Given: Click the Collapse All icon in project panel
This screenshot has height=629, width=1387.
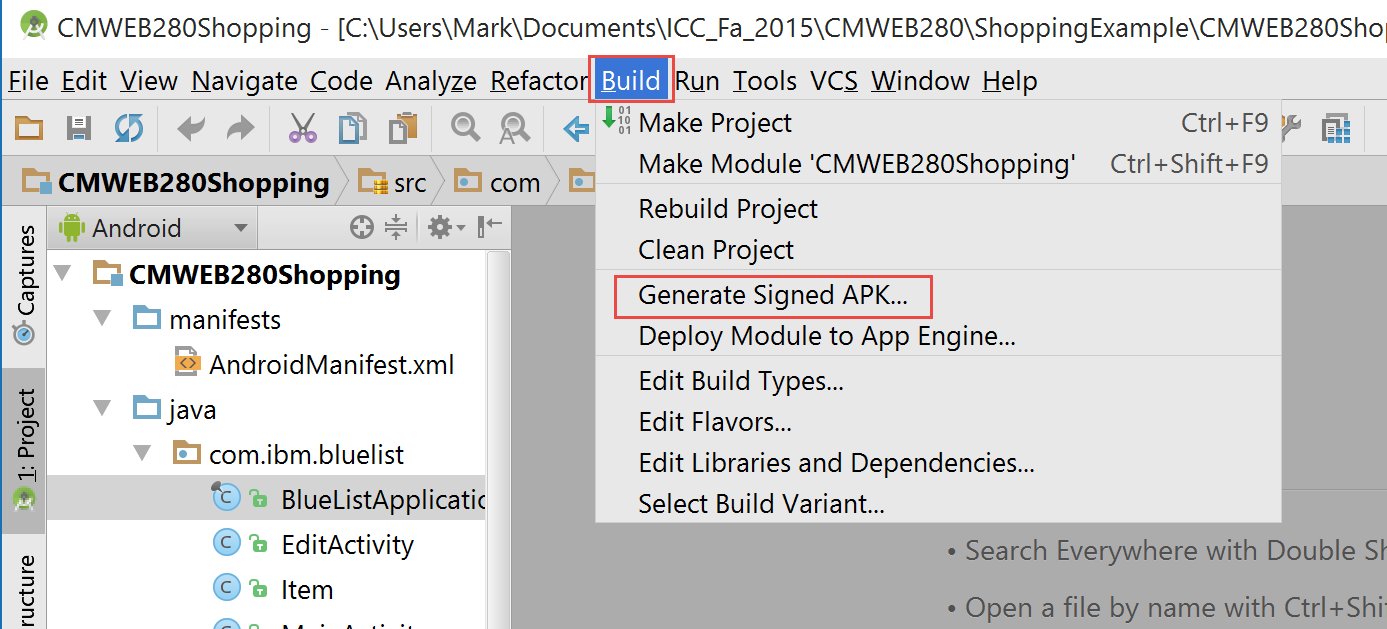Looking at the screenshot, I should tap(397, 228).
